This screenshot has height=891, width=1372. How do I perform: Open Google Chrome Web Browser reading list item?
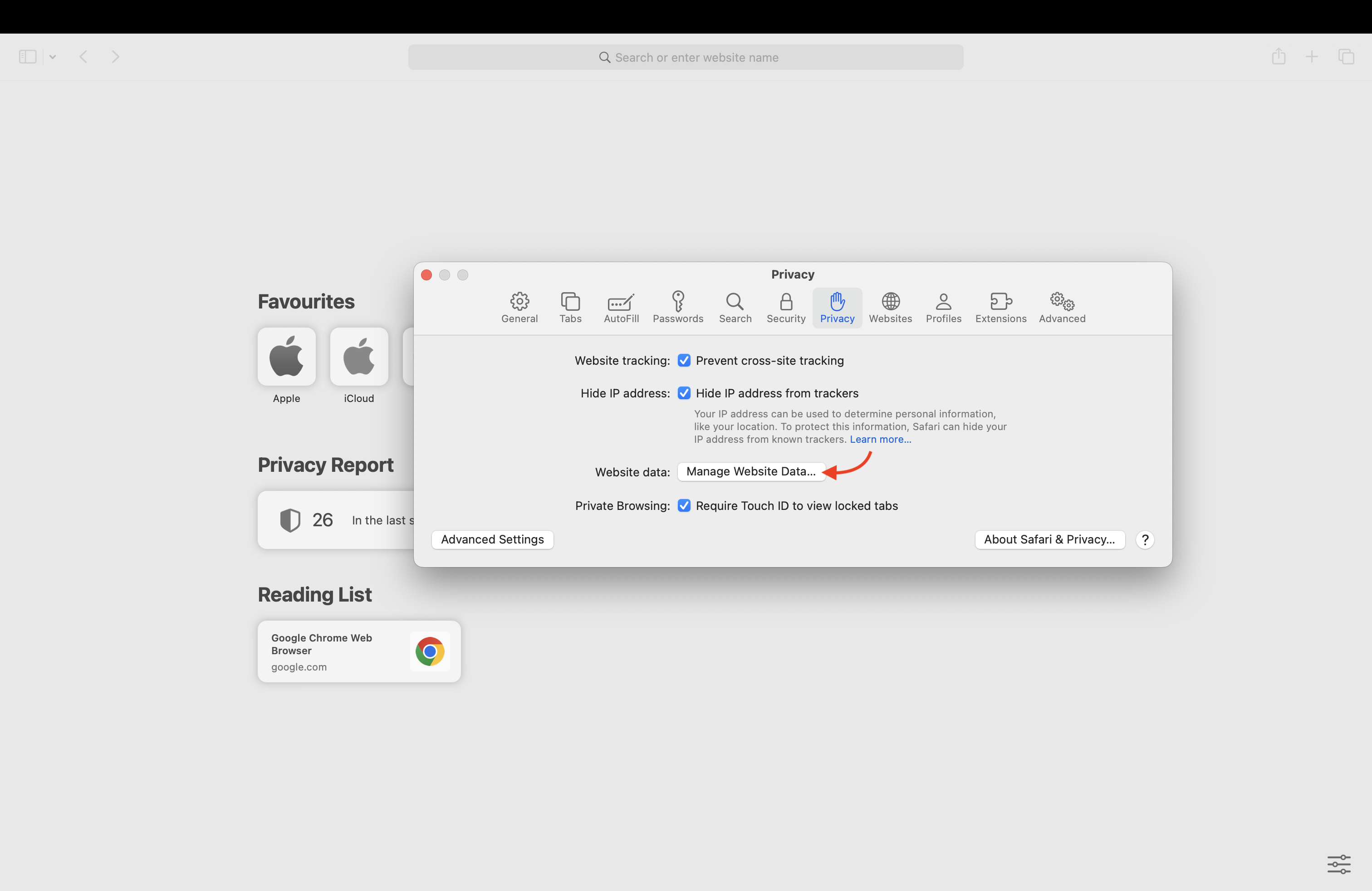(359, 651)
